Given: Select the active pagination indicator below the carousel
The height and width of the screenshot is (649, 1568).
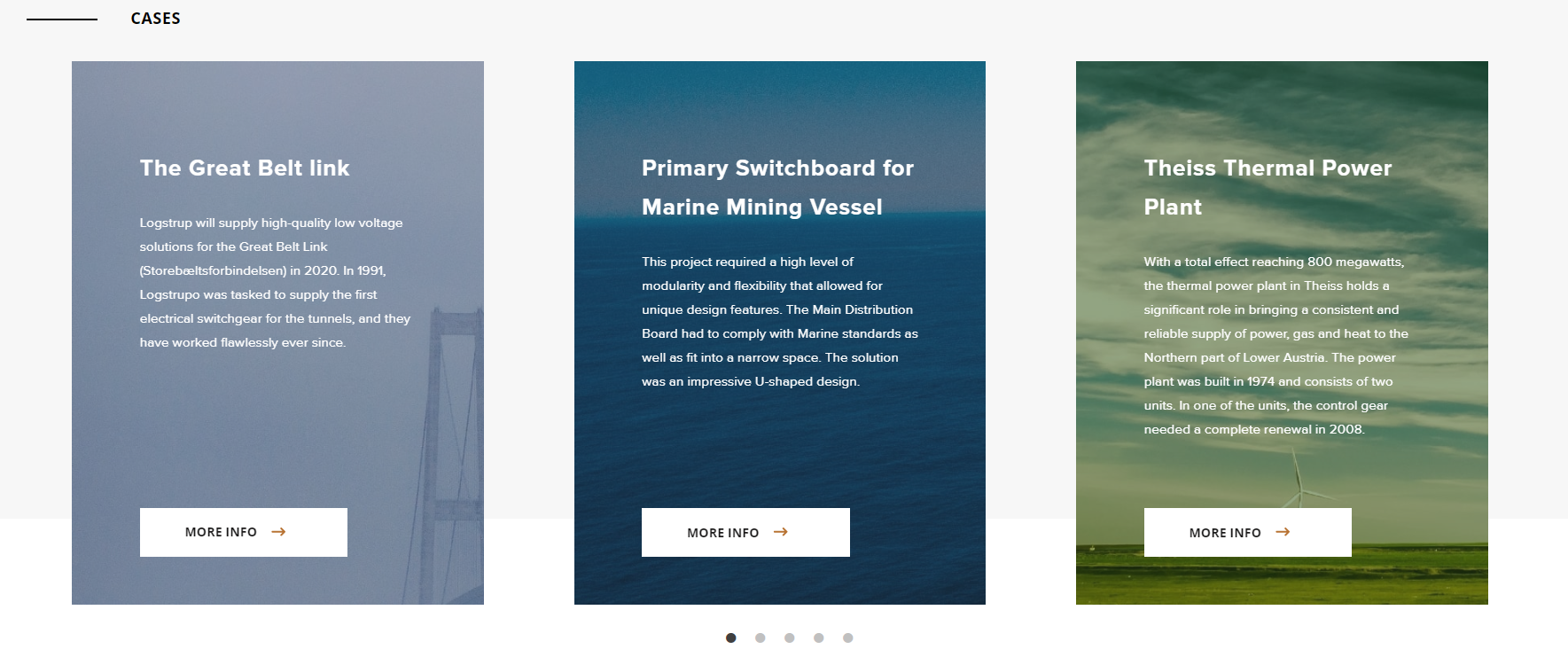Looking at the screenshot, I should pyautogui.click(x=730, y=637).
